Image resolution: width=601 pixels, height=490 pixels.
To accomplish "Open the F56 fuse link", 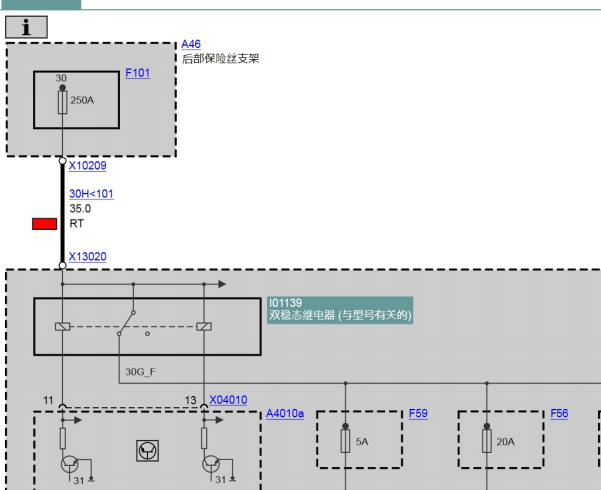I will tap(559, 413).
